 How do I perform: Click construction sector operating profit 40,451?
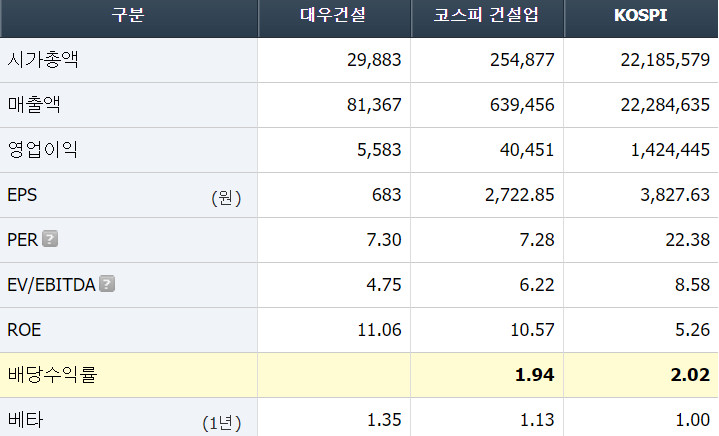point(527,150)
